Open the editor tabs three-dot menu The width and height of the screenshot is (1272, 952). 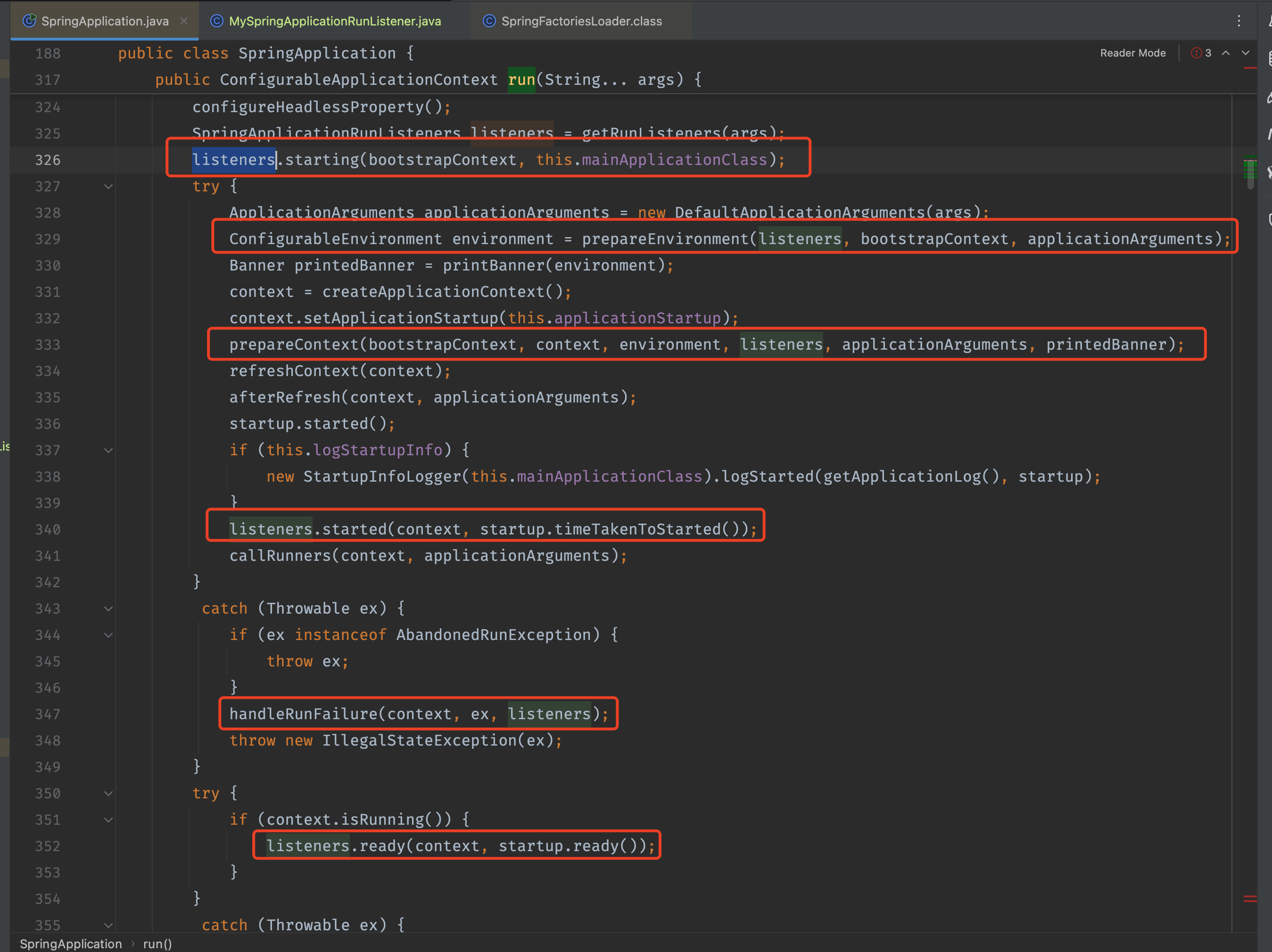point(1239,21)
